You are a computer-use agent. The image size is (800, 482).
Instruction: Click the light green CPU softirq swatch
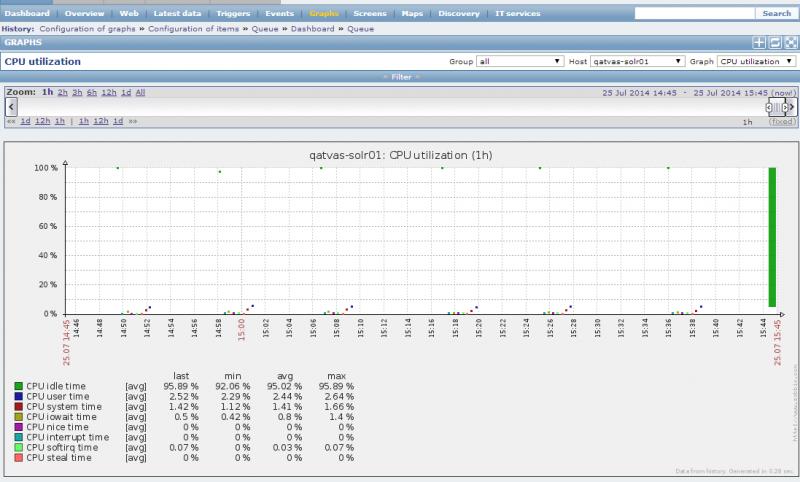18,447
